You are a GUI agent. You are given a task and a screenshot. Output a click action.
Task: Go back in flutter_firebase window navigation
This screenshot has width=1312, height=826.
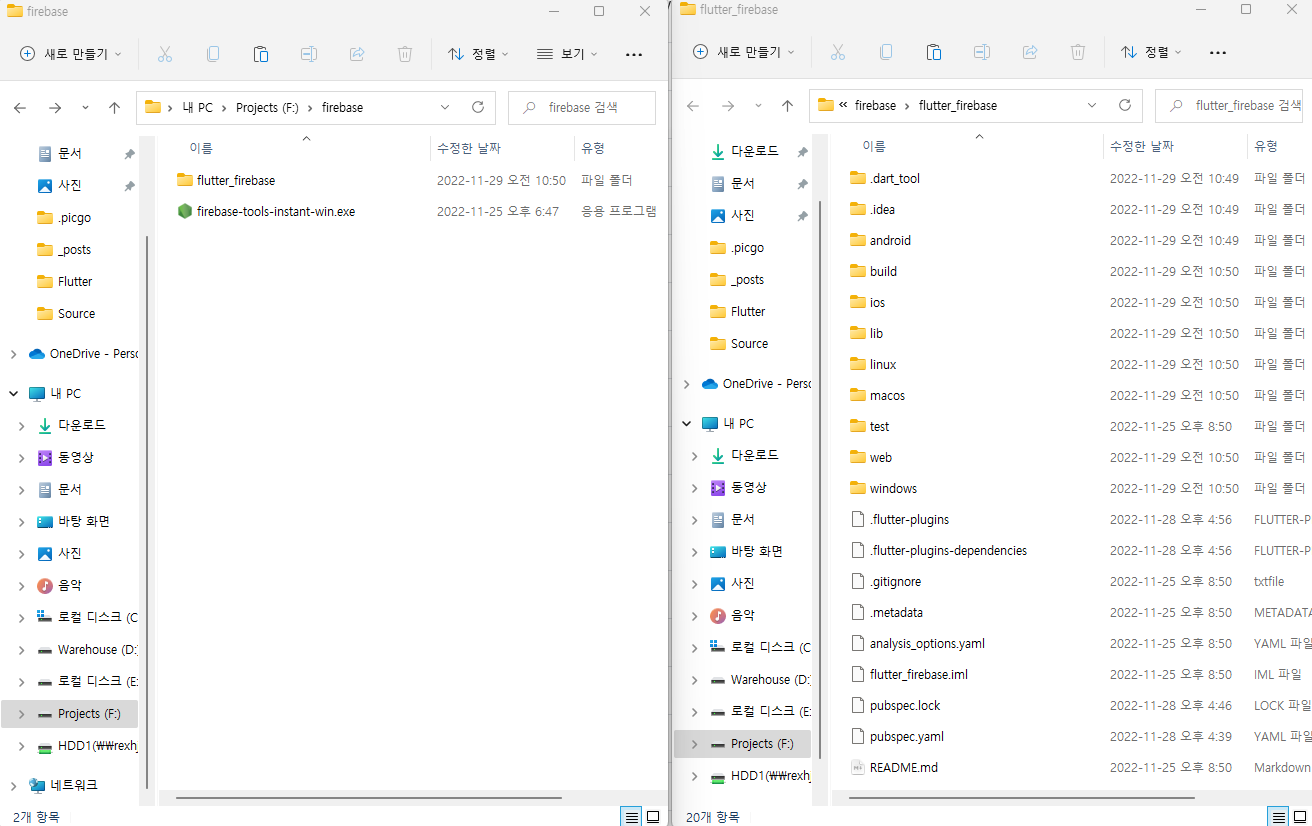(x=693, y=105)
